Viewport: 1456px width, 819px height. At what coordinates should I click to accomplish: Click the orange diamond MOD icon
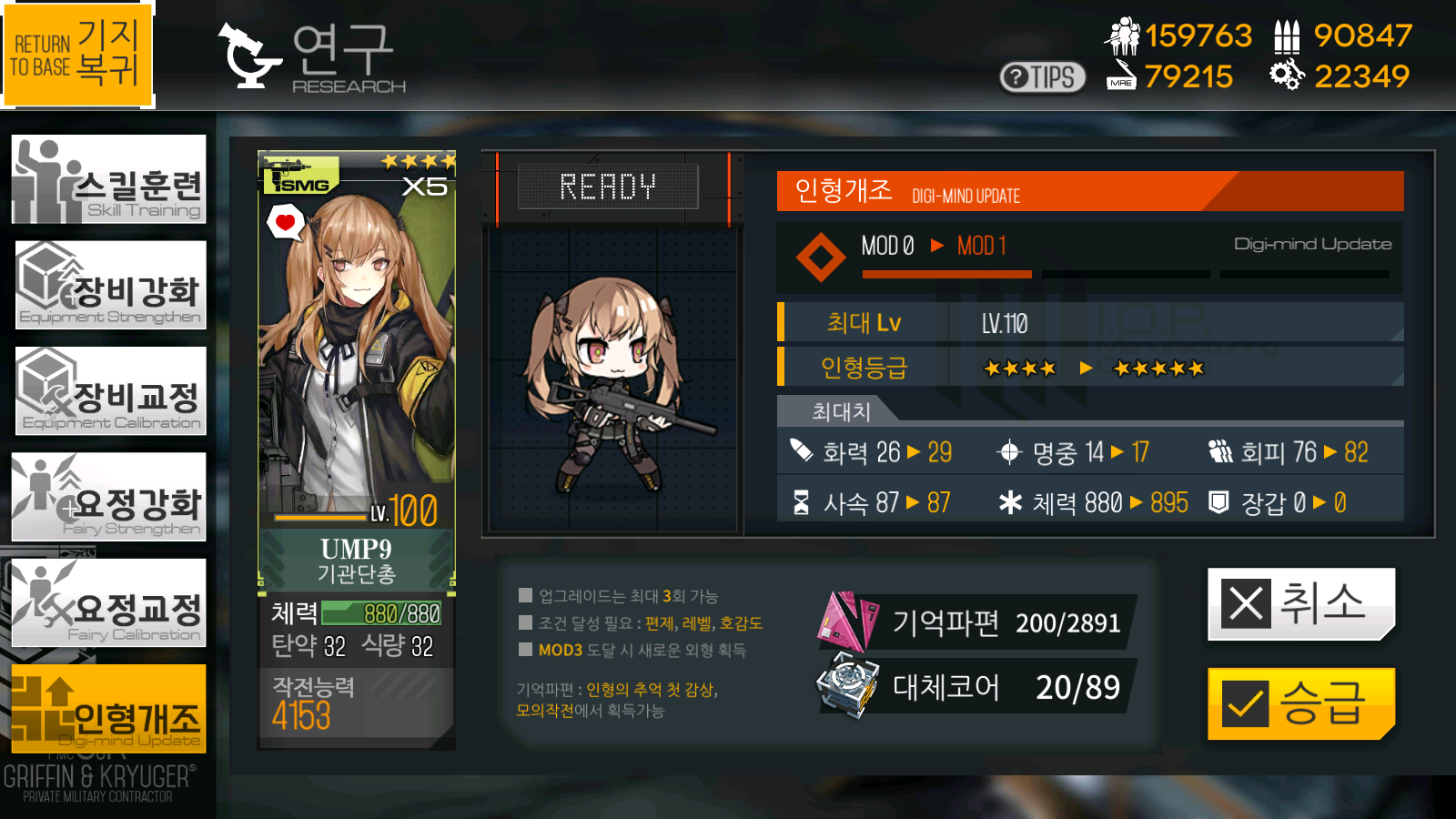click(821, 258)
